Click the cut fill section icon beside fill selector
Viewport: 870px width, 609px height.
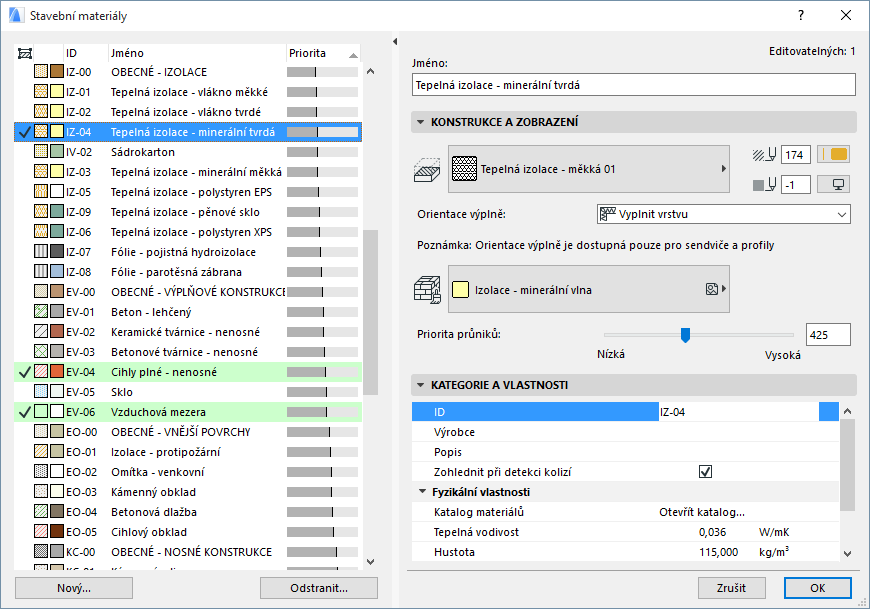(427, 170)
